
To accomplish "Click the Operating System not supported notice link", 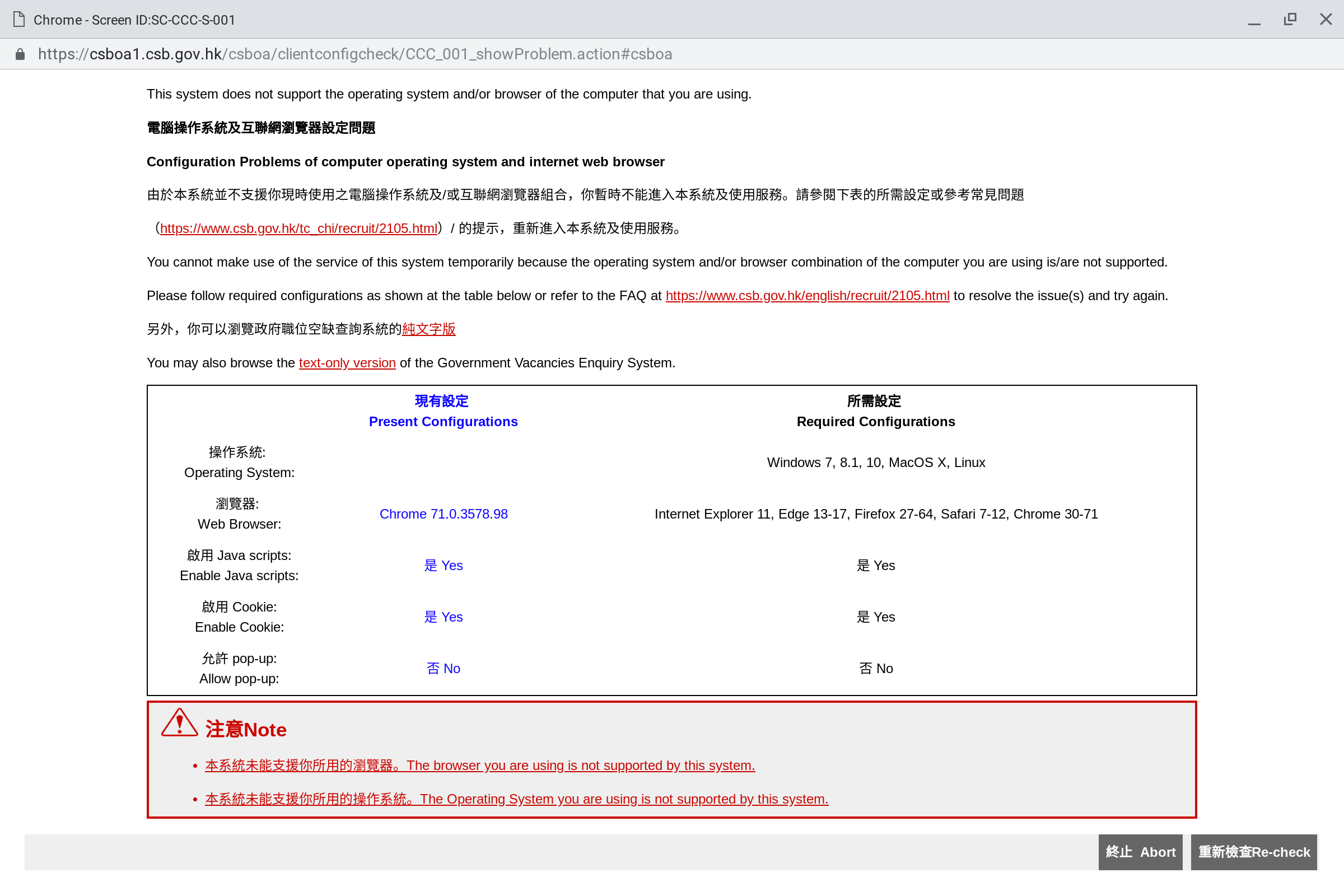I will pos(516,800).
